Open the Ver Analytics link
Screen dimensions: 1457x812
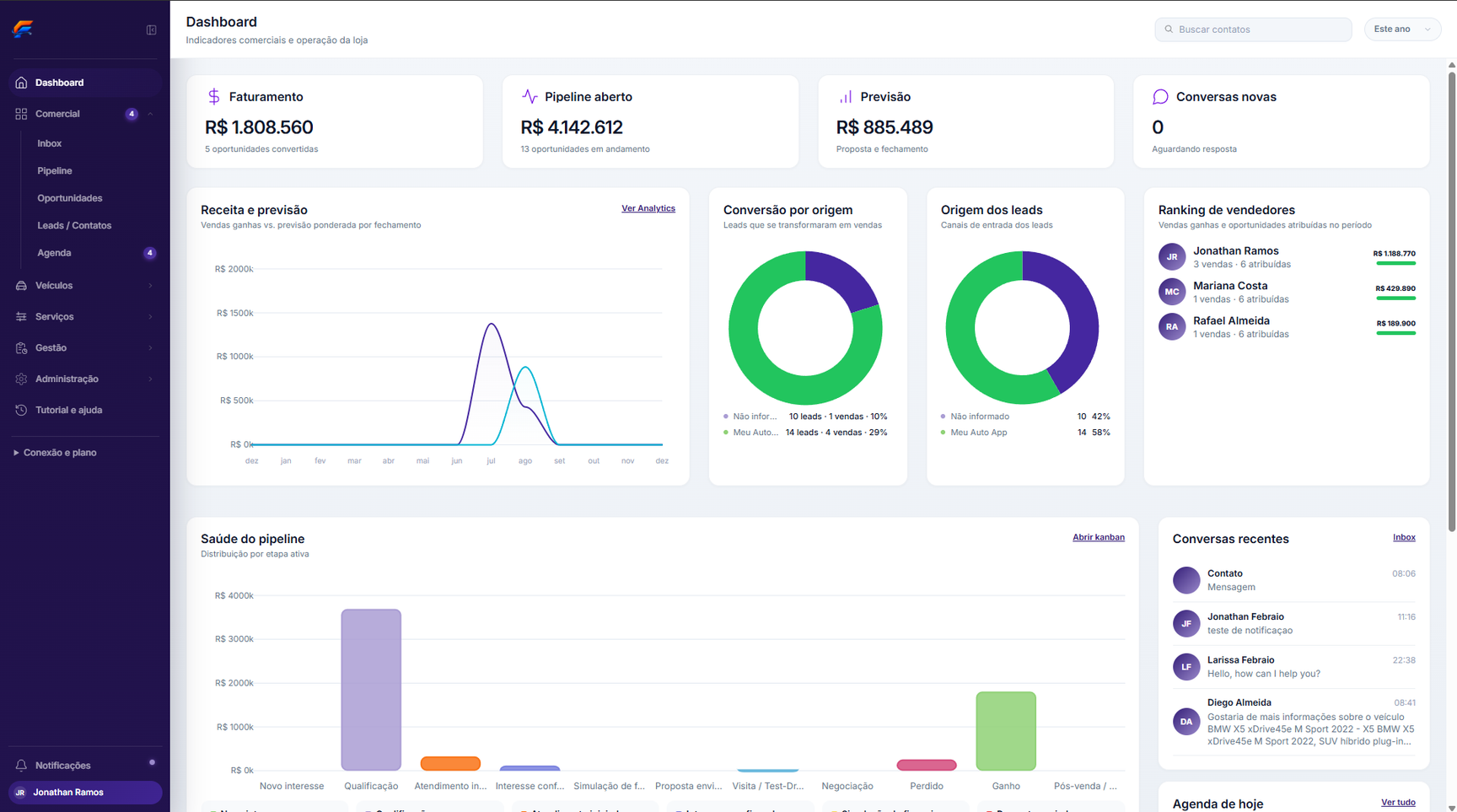click(x=648, y=208)
